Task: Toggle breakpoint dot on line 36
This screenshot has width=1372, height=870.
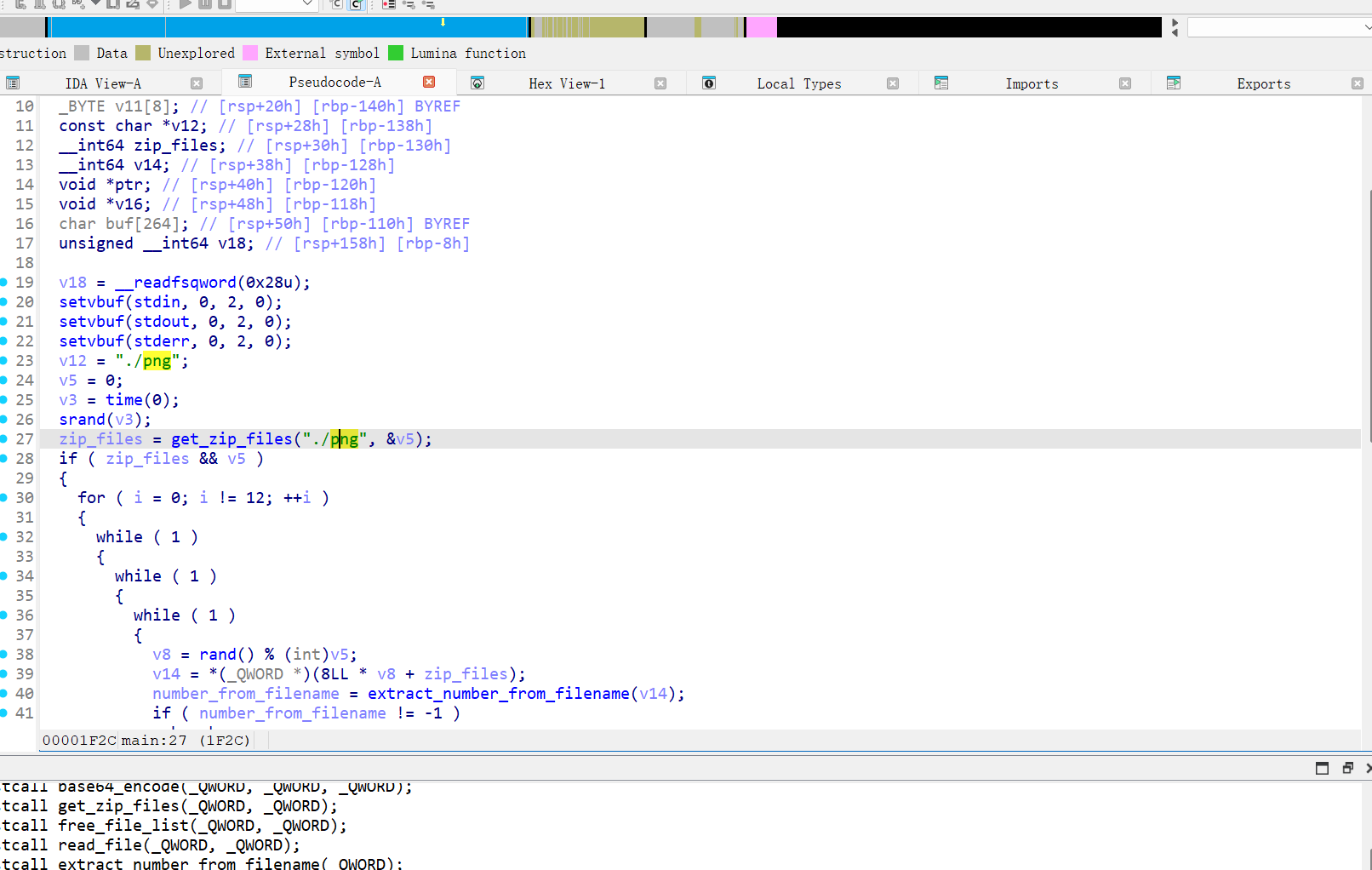Action: tap(4, 615)
